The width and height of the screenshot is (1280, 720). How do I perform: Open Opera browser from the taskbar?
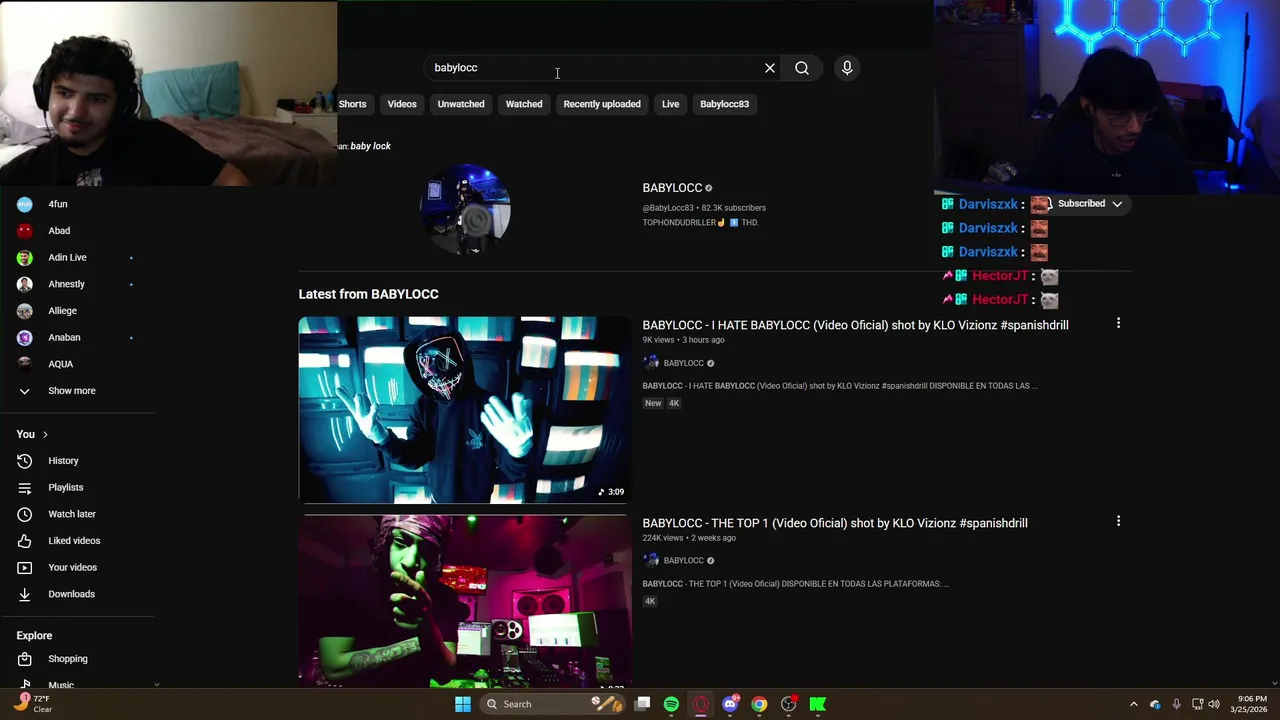point(701,704)
